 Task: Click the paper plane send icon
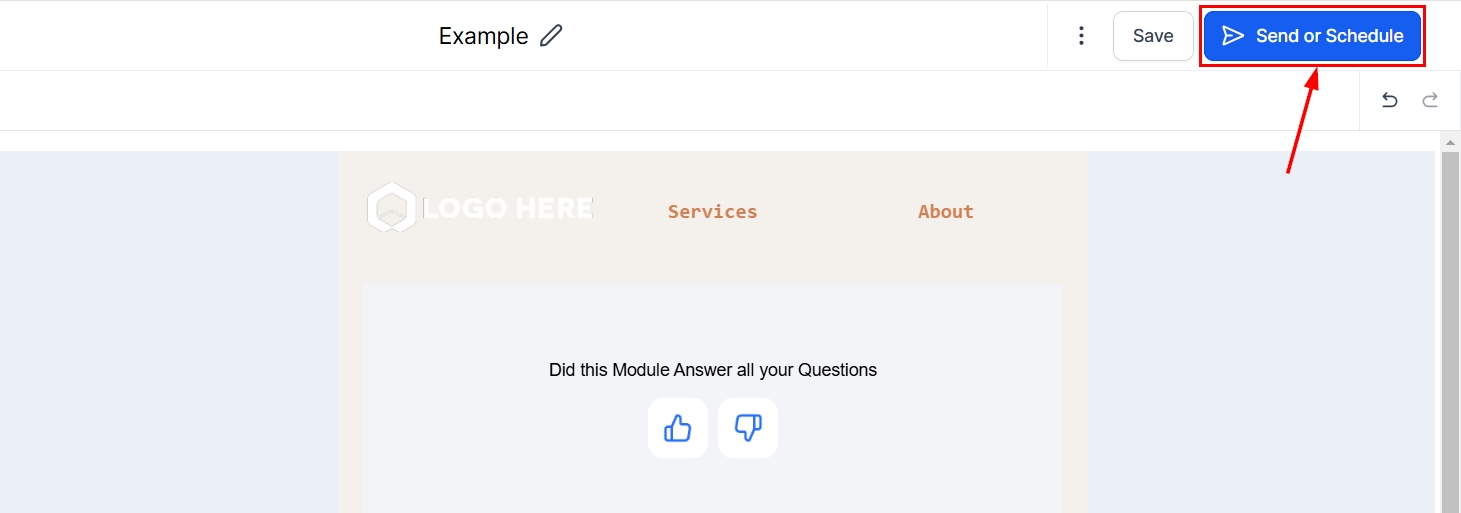[1233, 36]
